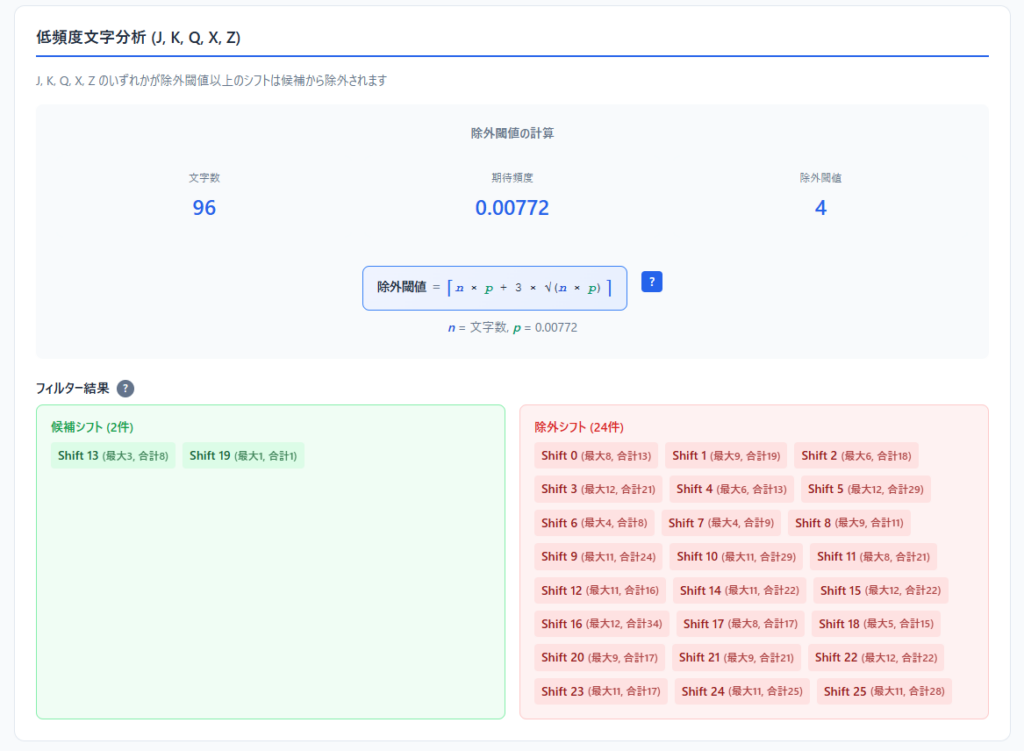This screenshot has height=751, width=1024.
Task: Select the Shift 19 candidate chip
Action: point(243,456)
